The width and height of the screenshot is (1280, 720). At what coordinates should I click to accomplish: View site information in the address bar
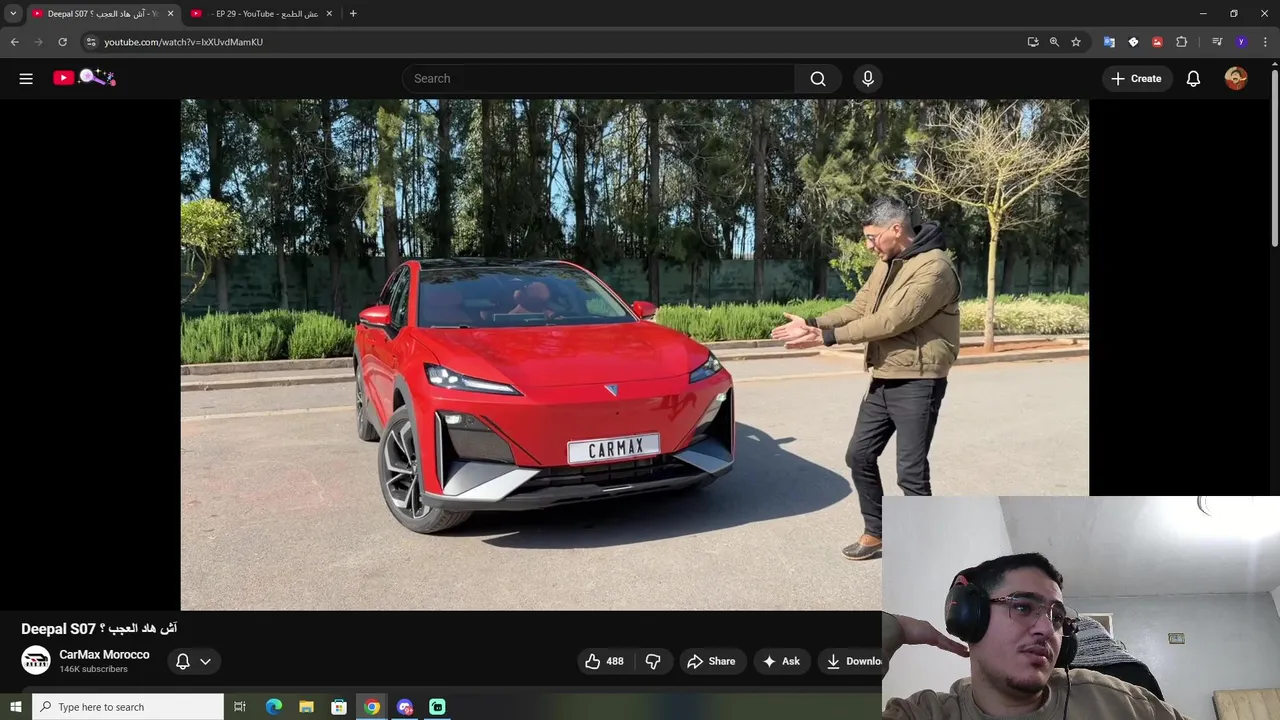point(90,42)
